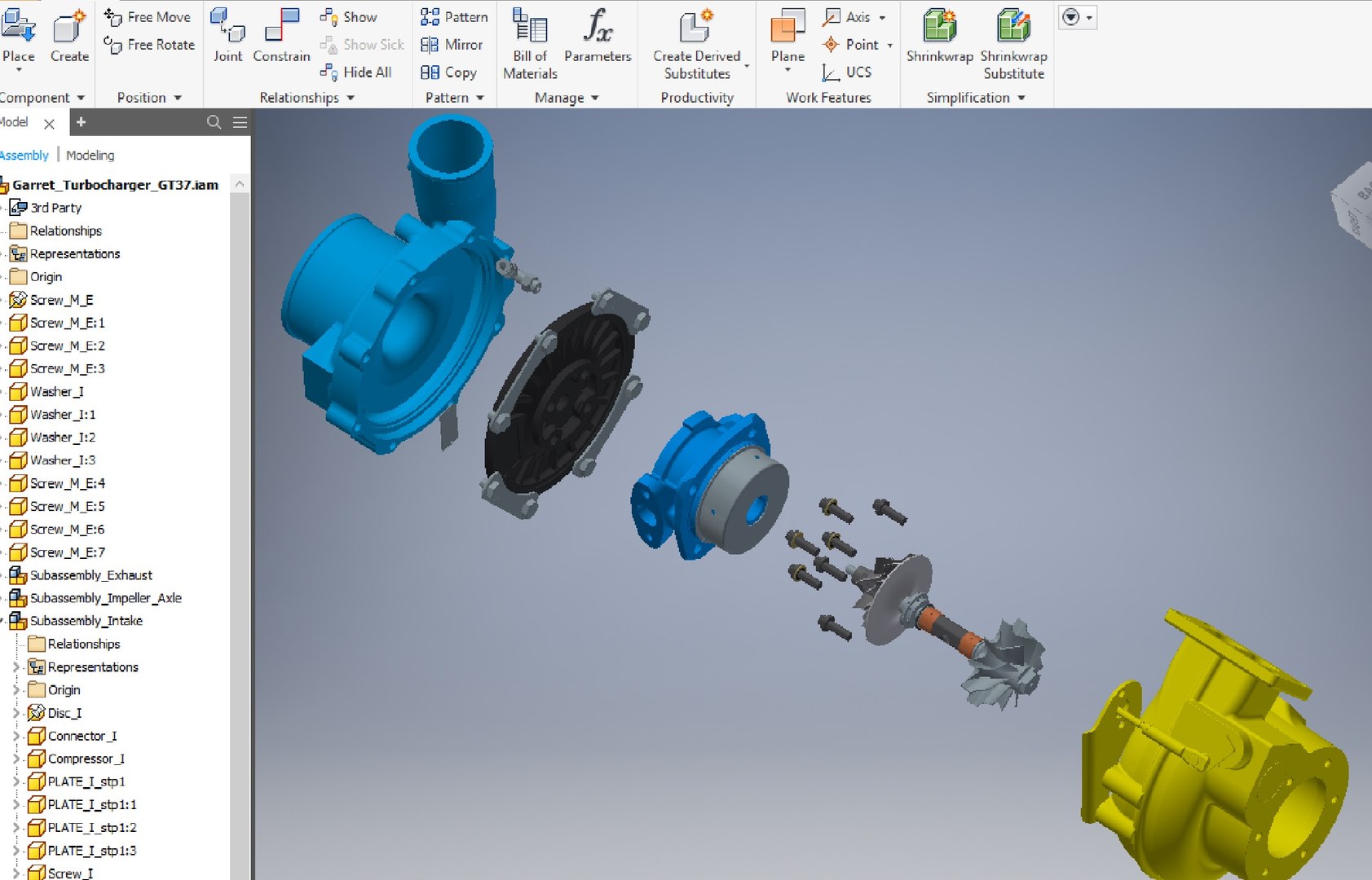Select the Joint relationship tool
Screen dimensions: 1372x880
click(227, 36)
